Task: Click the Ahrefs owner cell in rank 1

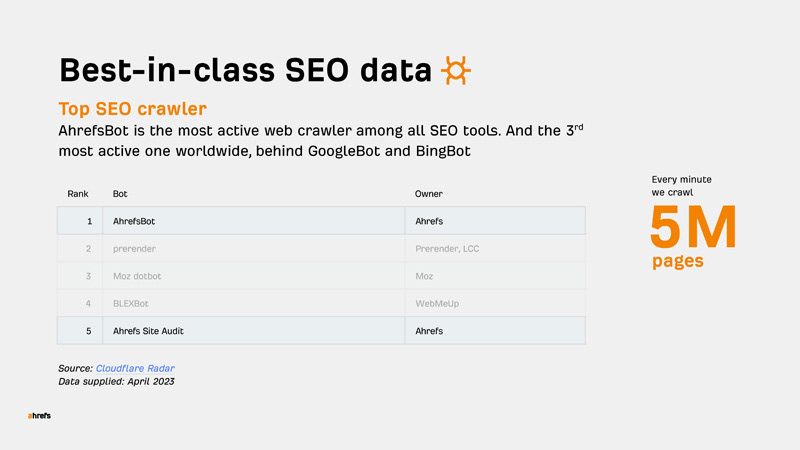Action: [x=429, y=221]
